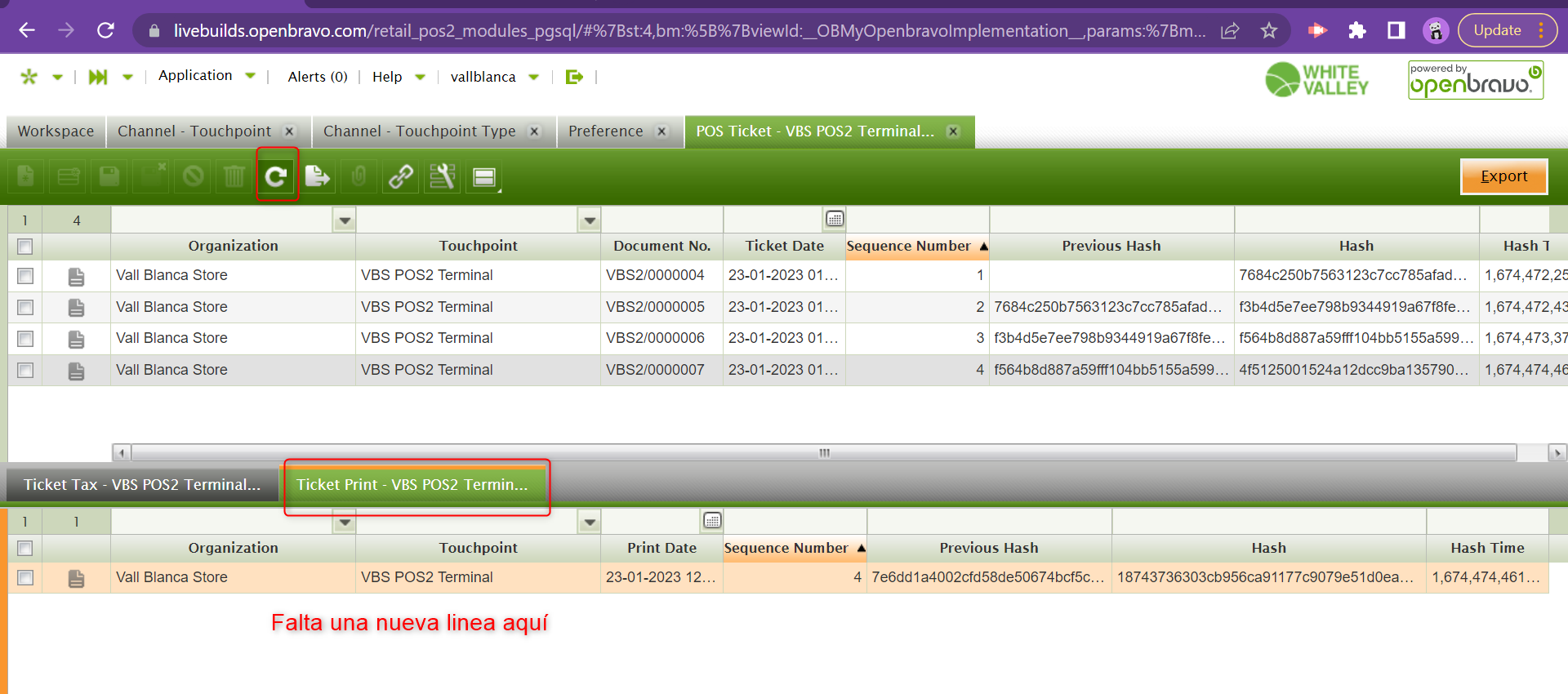The image size is (1568, 694).
Task: Click the pencil-and-ruler personalization toolbar icon
Action: pos(442,176)
